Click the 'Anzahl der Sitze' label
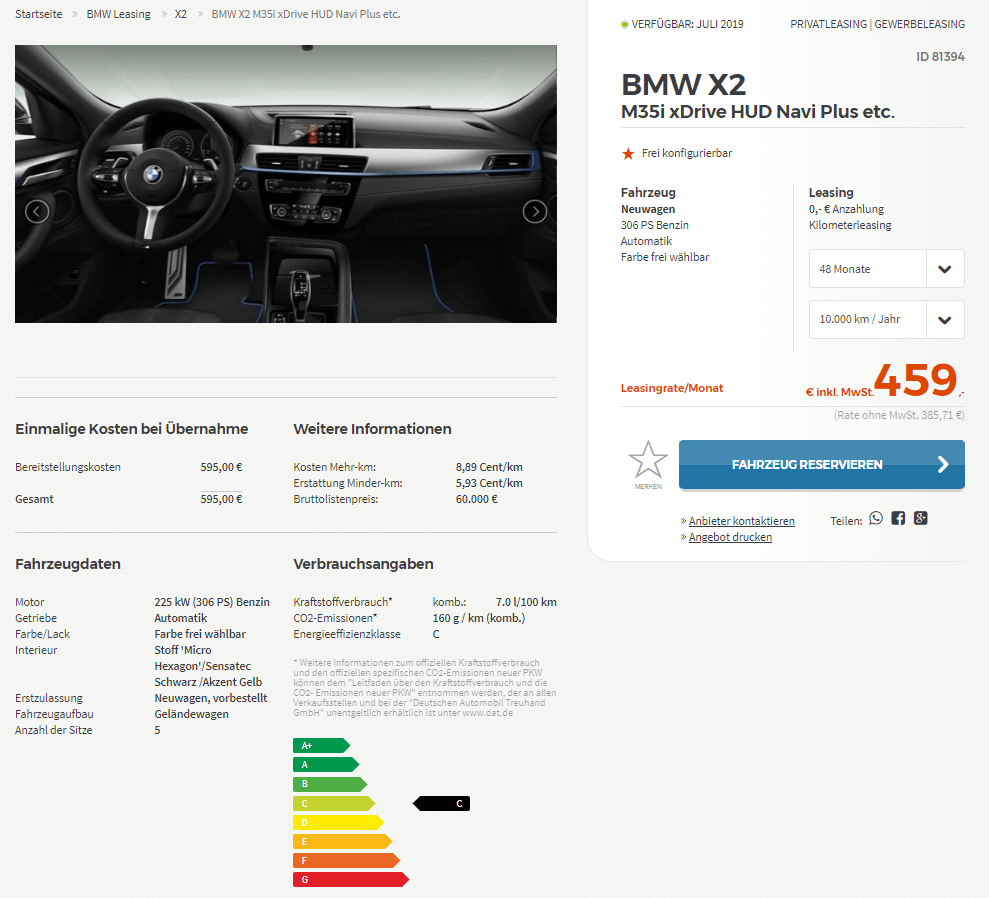Viewport: 989px width, 898px height. tap(54, 730)
